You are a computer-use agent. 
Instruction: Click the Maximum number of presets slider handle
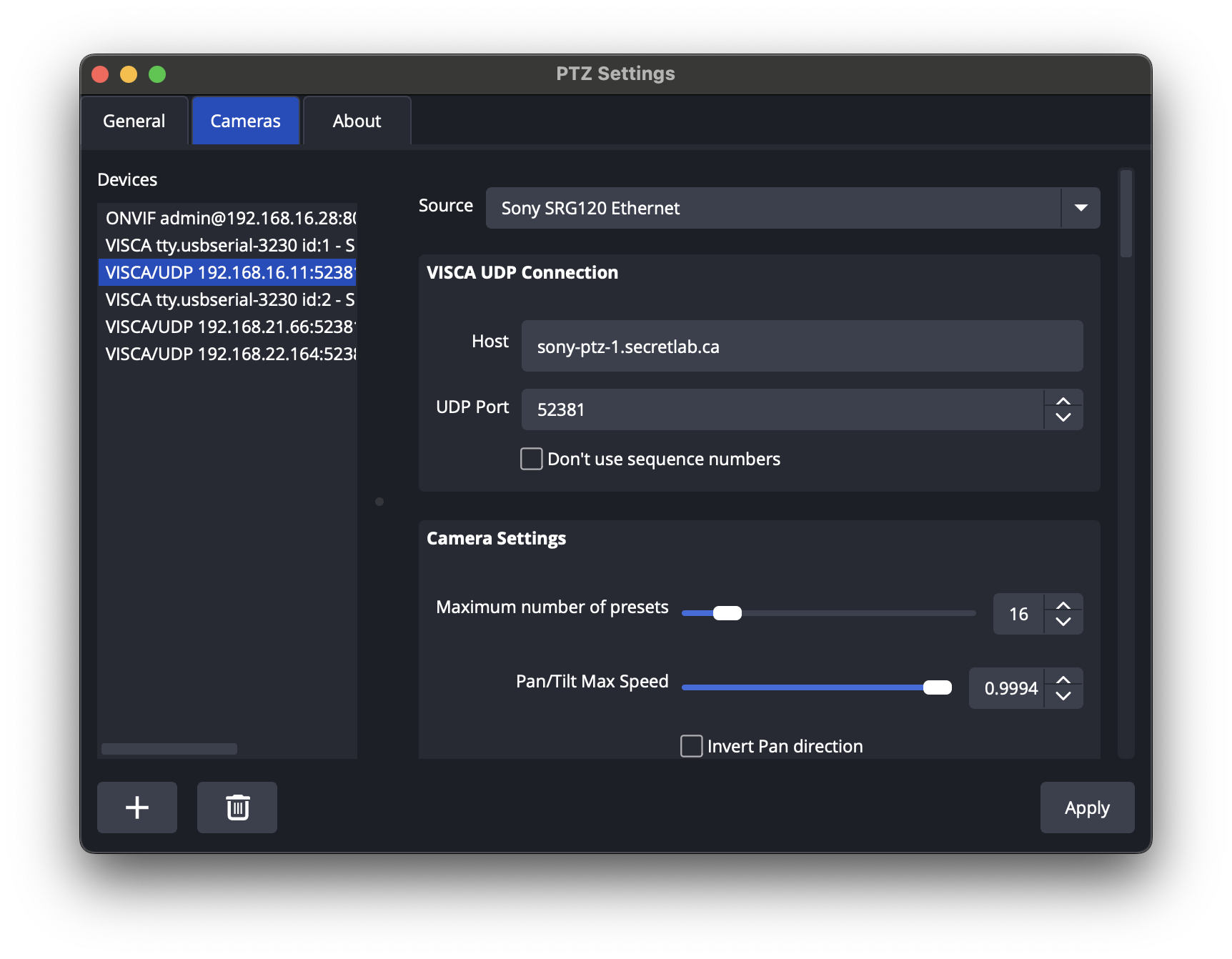729,612
